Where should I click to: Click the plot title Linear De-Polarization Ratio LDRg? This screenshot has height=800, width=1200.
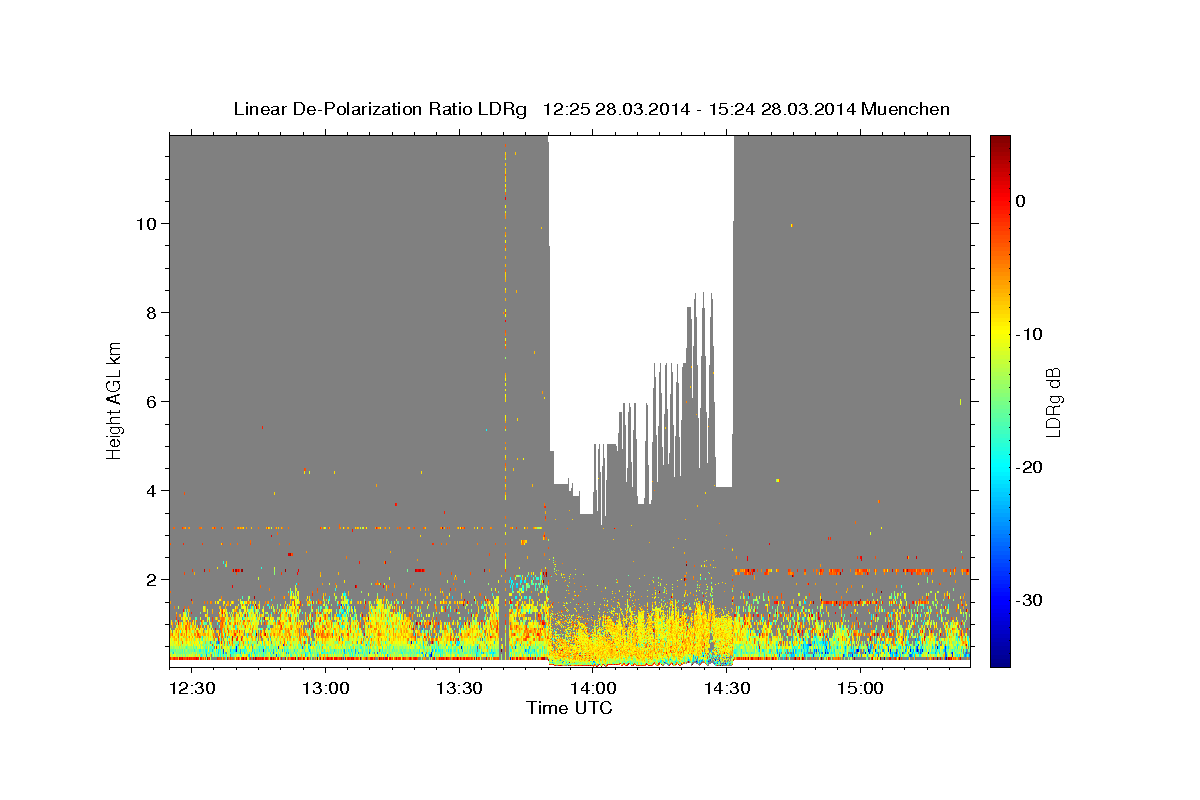(380, 109)
